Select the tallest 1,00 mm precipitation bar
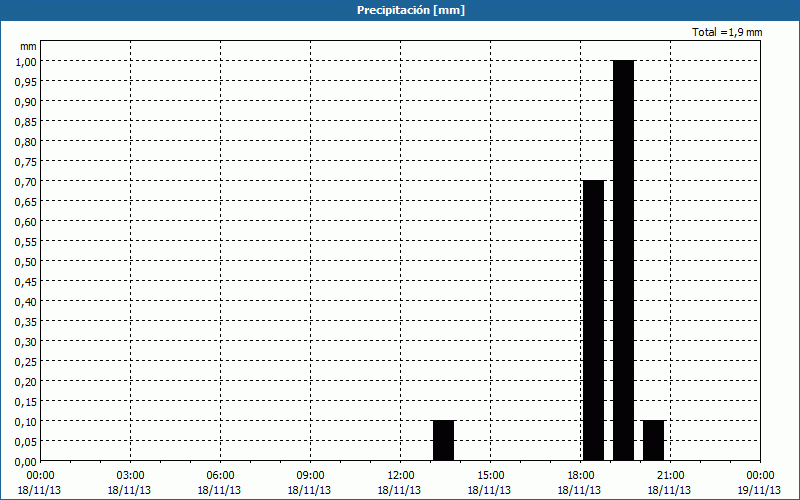800x500 pixels. pyautogui.click(x=623, y=261)
